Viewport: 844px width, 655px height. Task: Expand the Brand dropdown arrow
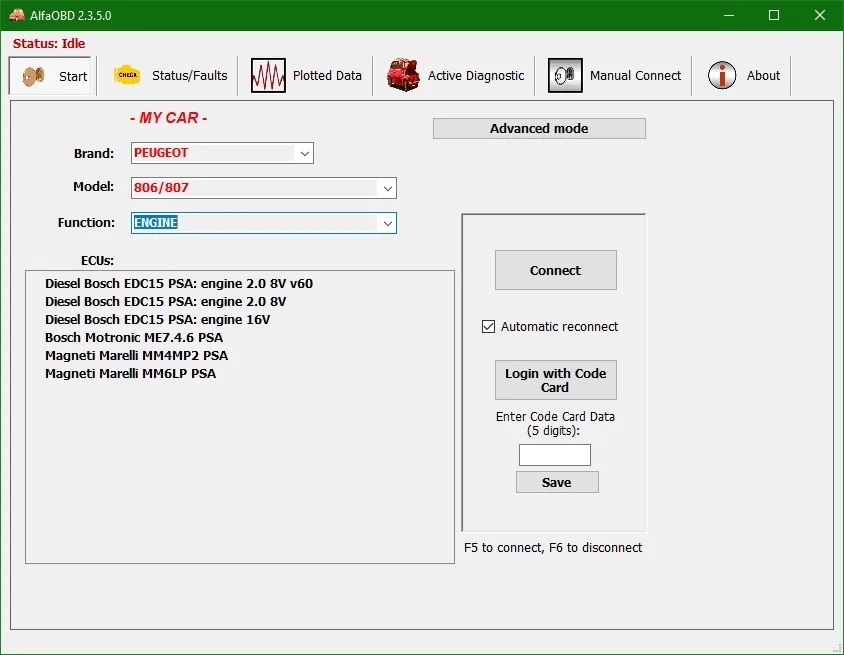click(x=304, y=153)
